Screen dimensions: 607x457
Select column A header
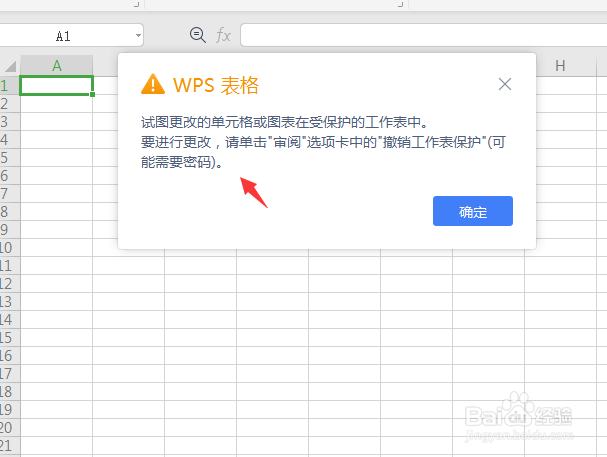tap(57, 66)
